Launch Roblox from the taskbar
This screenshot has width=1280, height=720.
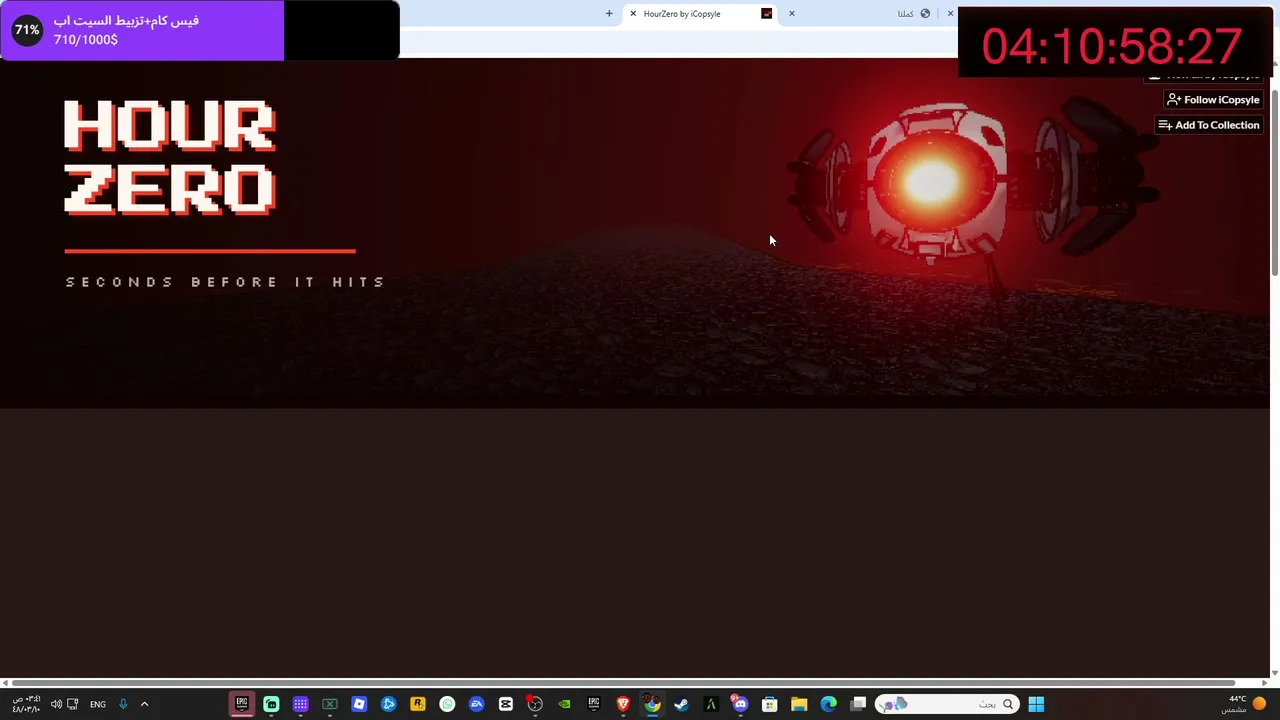point(359,704)
